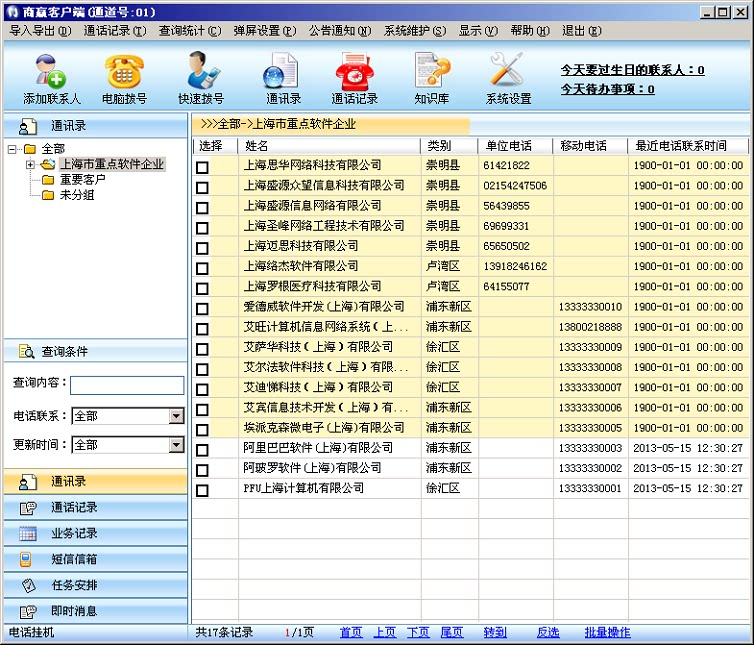Screen dimensions: 754x645
Task: Sort by the 单位电话 column header
Action: (x=516, y=146)
